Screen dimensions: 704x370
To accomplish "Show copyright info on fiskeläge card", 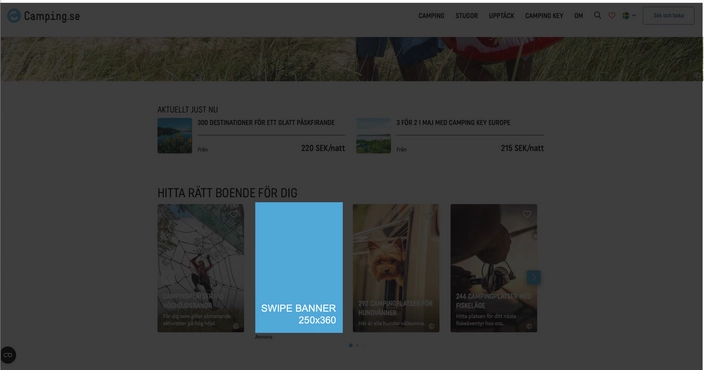I will pyautogui.click(x=529, y=326).
